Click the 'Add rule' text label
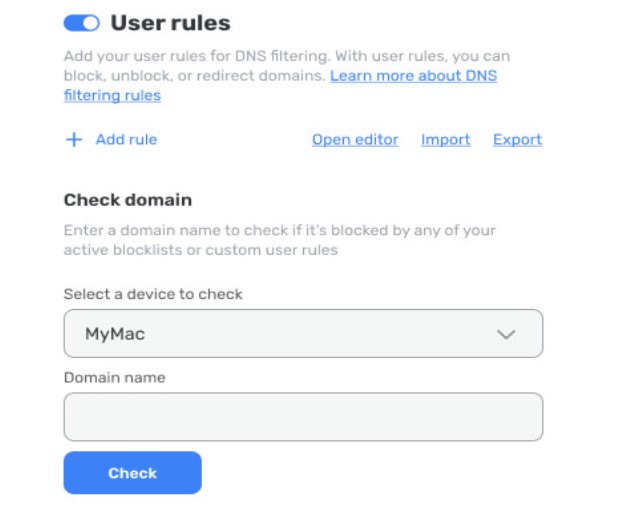This screenshot has width=627, height=513. [x=126, y=140]
